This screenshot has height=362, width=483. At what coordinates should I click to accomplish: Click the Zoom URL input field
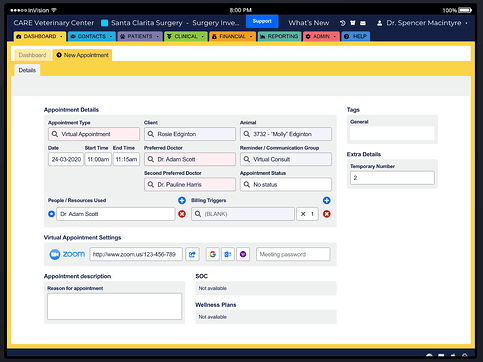tap(136, 254)
